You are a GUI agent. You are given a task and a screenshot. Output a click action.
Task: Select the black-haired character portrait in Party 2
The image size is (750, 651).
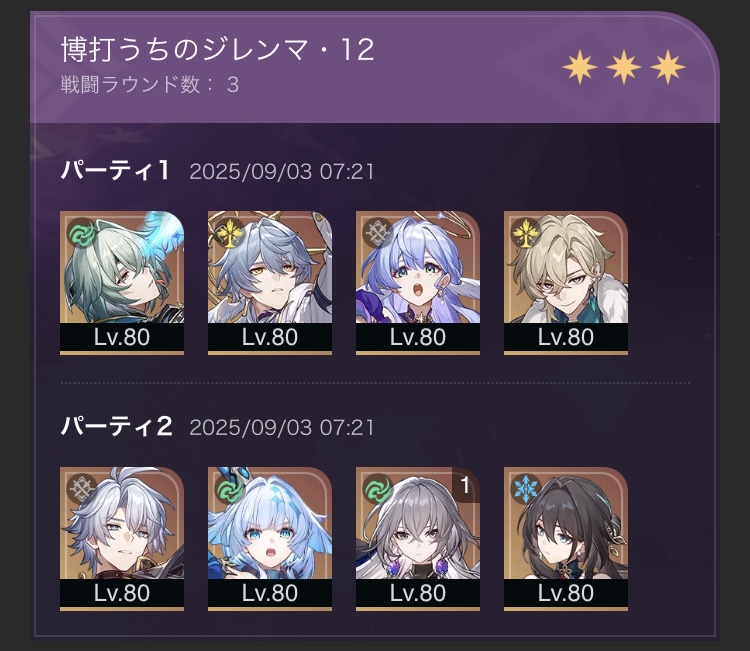click(x=566, y=539)
